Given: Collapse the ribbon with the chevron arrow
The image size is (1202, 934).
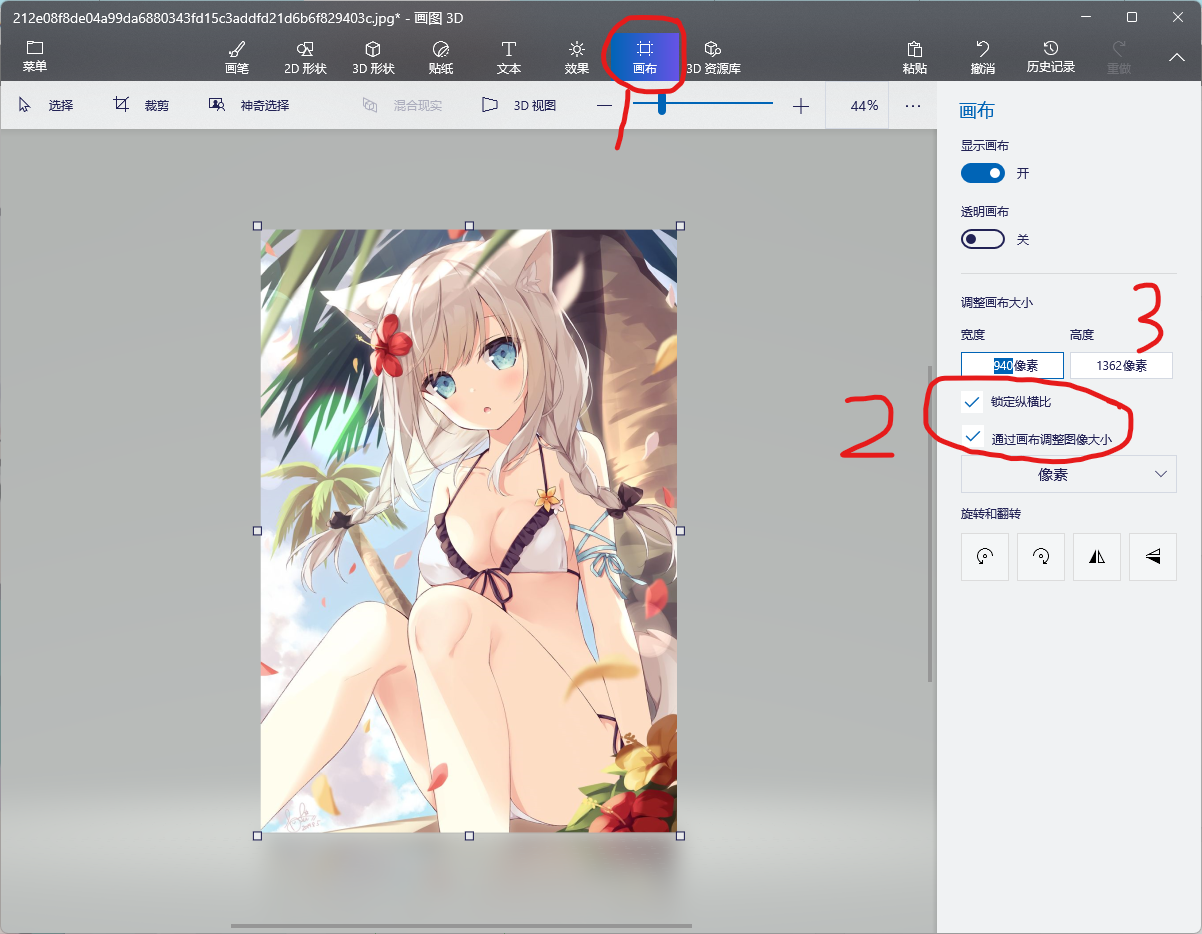Looking at the screenshot, I should (1177, 58).
